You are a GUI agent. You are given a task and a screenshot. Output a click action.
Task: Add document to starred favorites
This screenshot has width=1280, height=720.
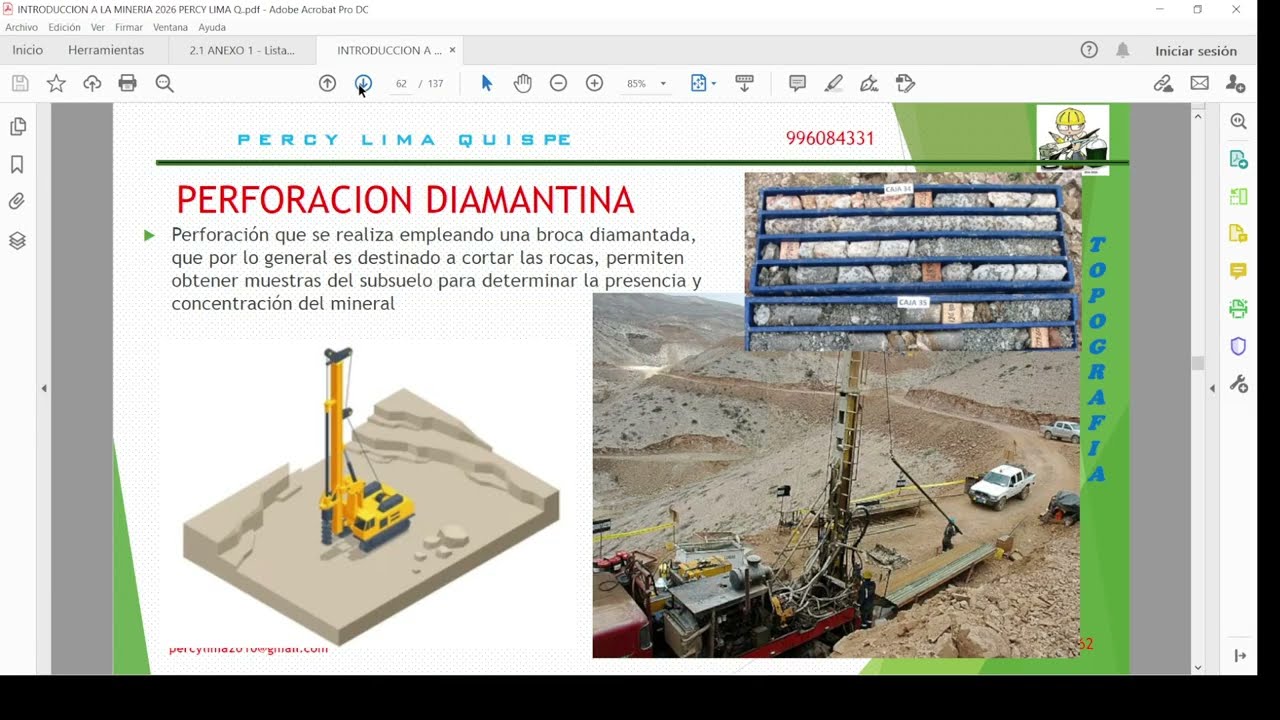pos(56,84)
